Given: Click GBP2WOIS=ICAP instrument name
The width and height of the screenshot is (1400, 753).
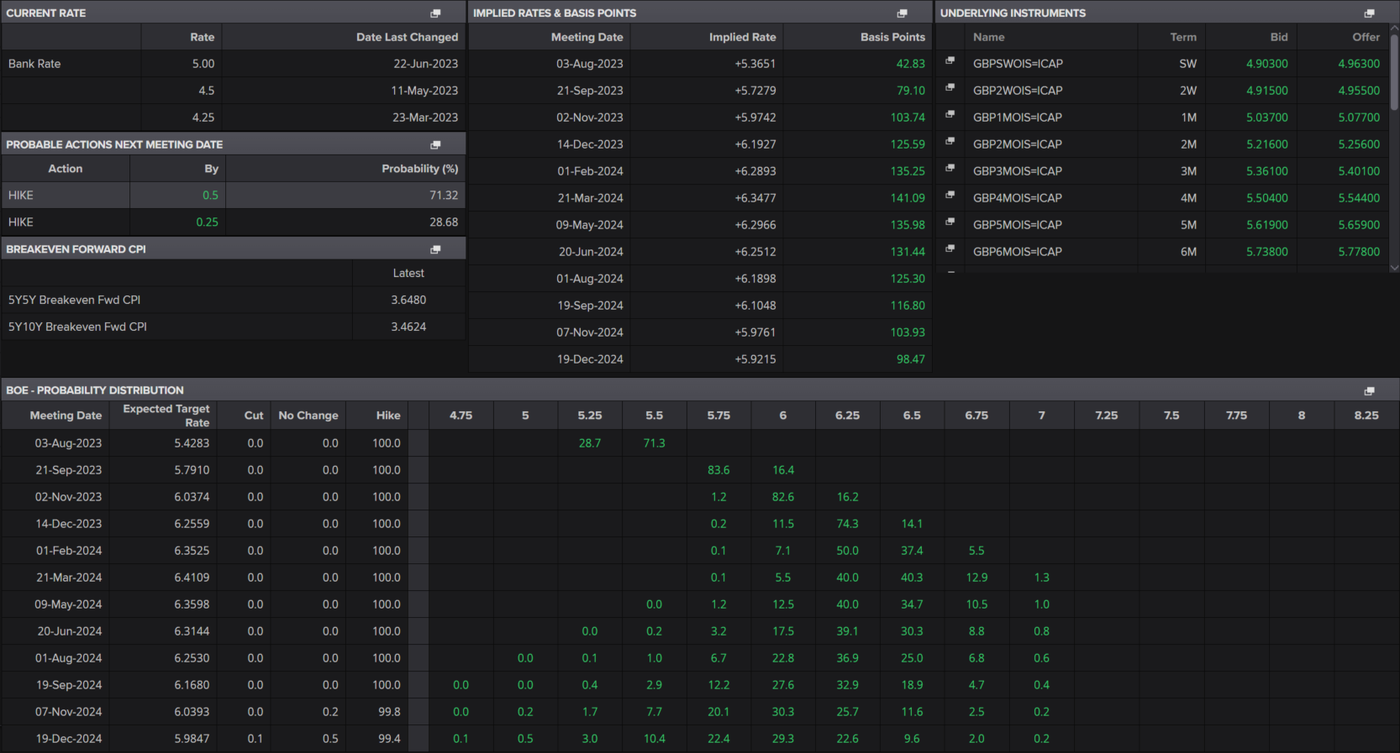Looking at the screenshot, I should 1017,90.
